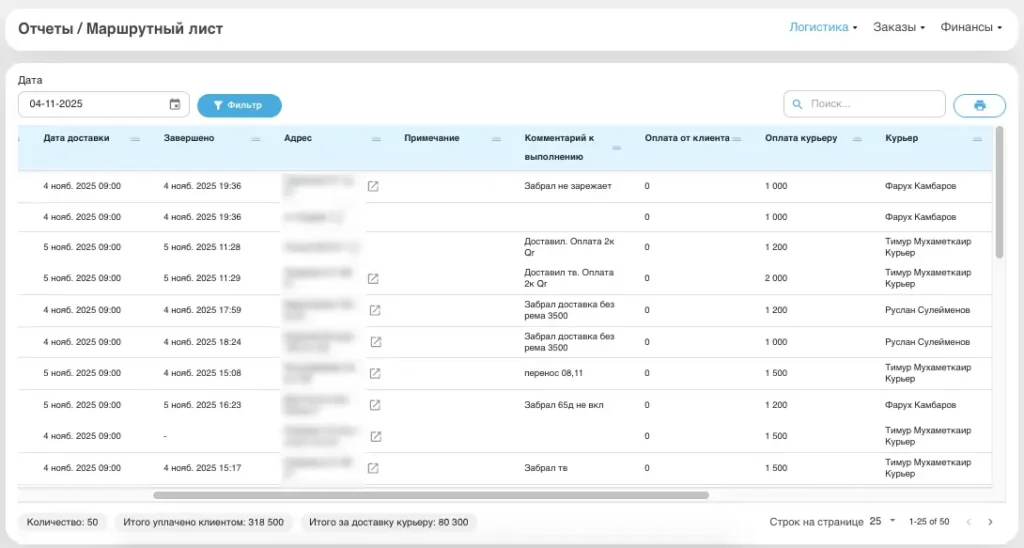1024x548 pixels.
Task: Click the printer icon button
Action: [979, 105]
